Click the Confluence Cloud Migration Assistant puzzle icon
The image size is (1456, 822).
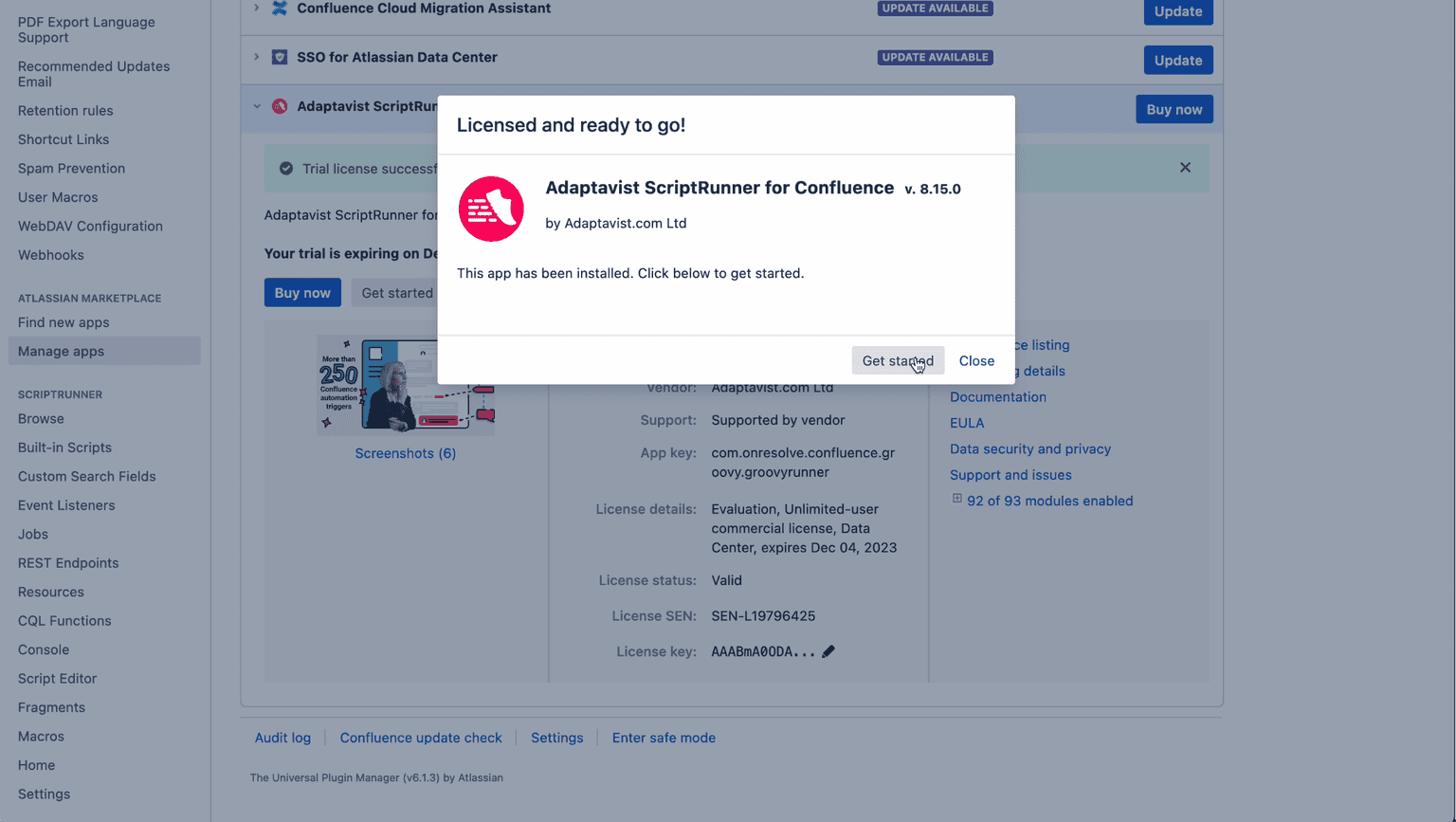click(x=279, y=9)
